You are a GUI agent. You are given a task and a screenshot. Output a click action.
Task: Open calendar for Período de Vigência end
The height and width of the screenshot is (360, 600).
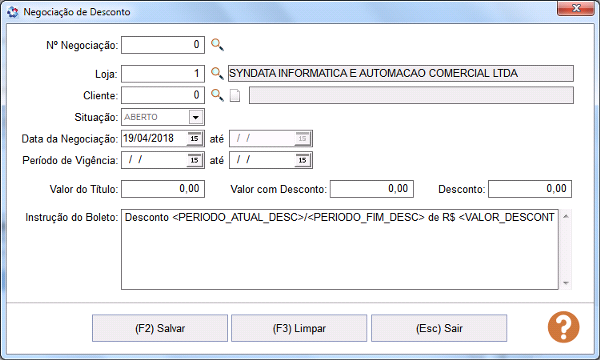tap(302, 160)
